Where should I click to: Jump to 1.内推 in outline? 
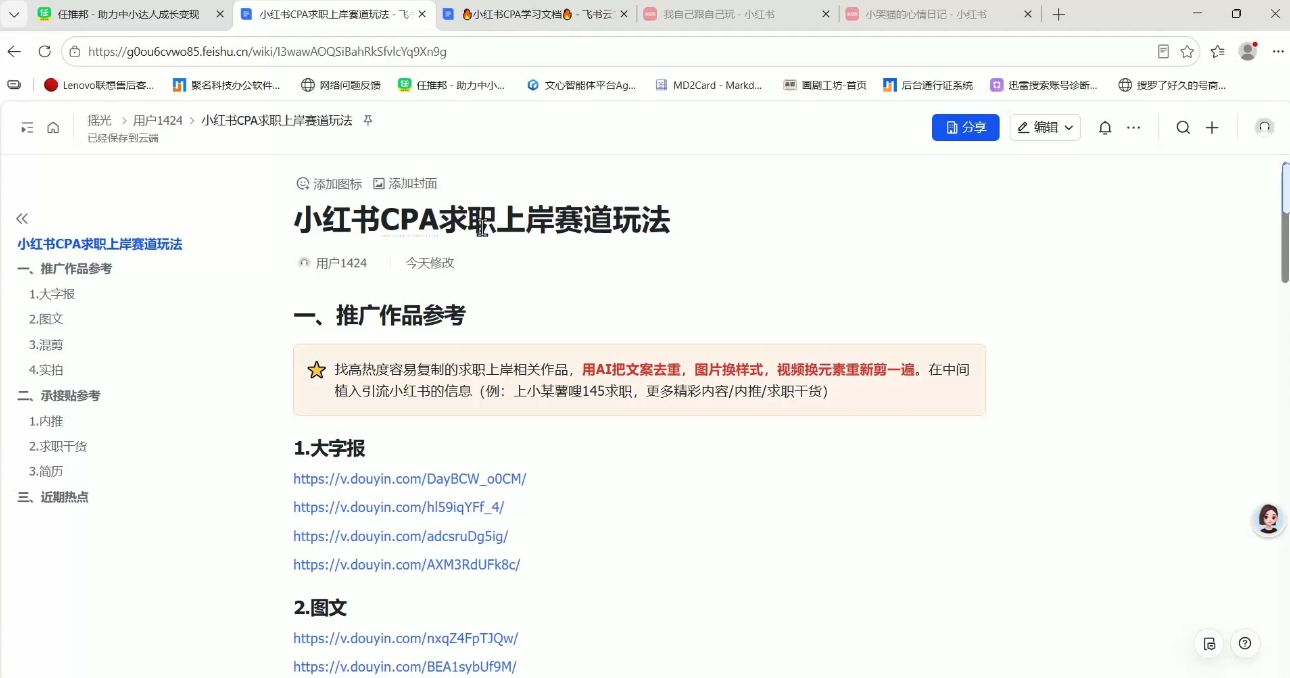pyautogui.click(x=46, y=421)
